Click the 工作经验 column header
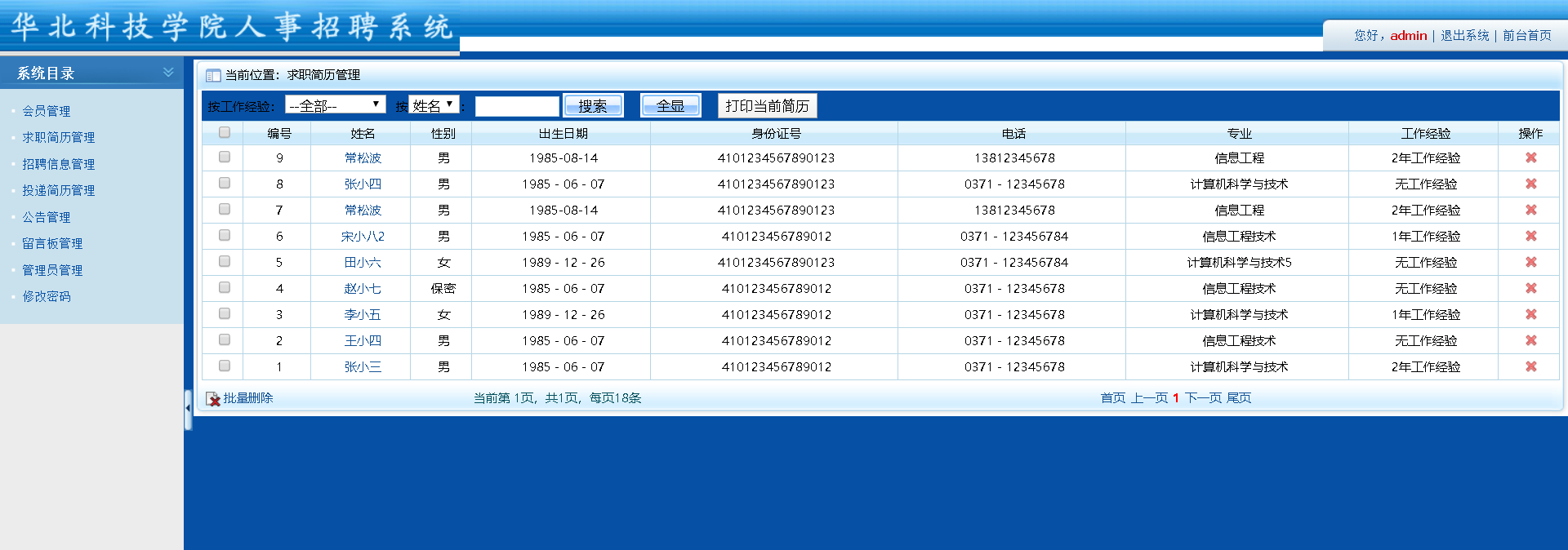The image size is (1568, 550). (x=1426, y=134)
